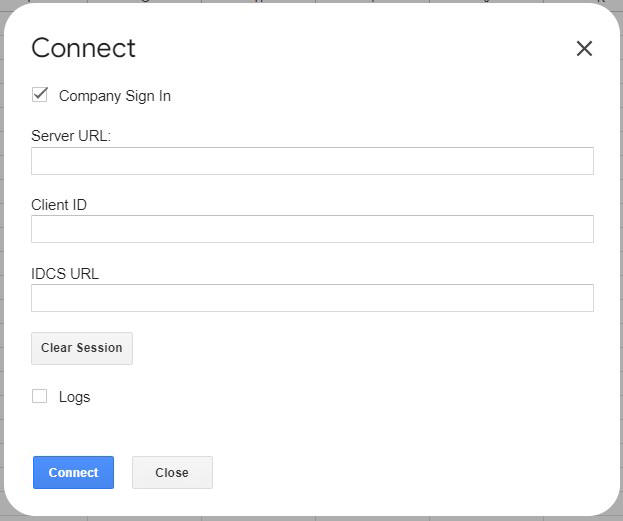Image resolution: width=623 pixels, height=521 pixels.
Task: Uncheck the Company Sign In checkbox
Action: (40, 95)
